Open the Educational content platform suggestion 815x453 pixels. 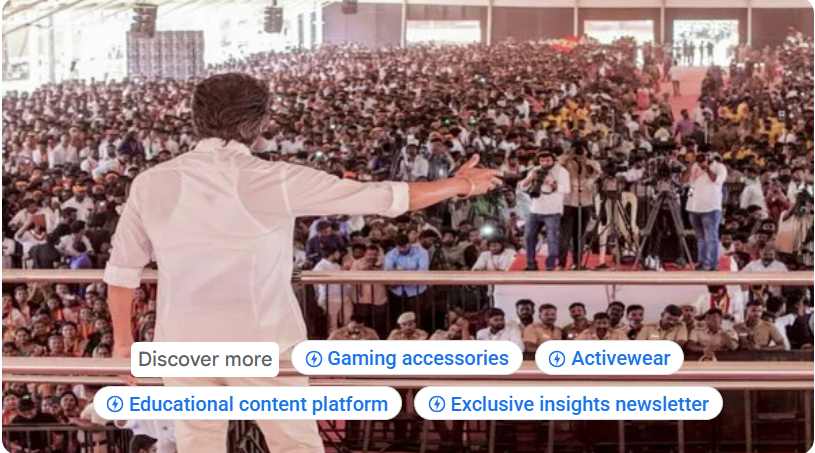point(248,404)
